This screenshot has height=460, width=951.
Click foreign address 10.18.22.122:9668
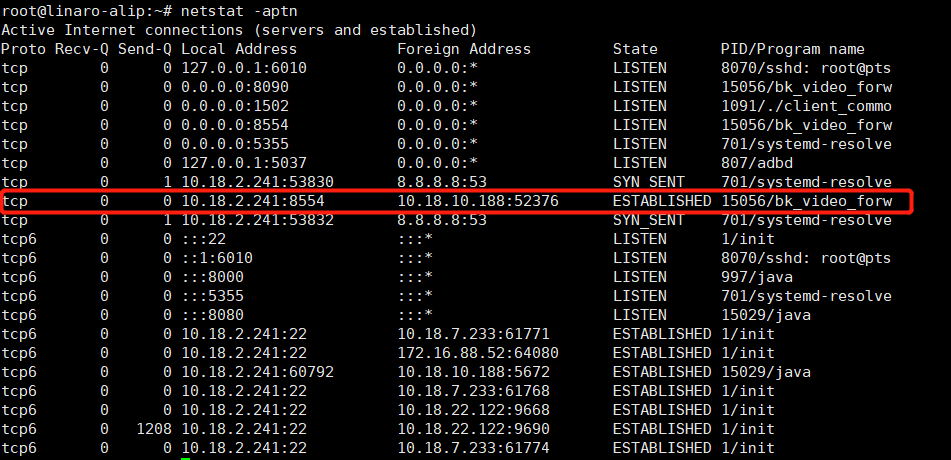tap(473, 410)
